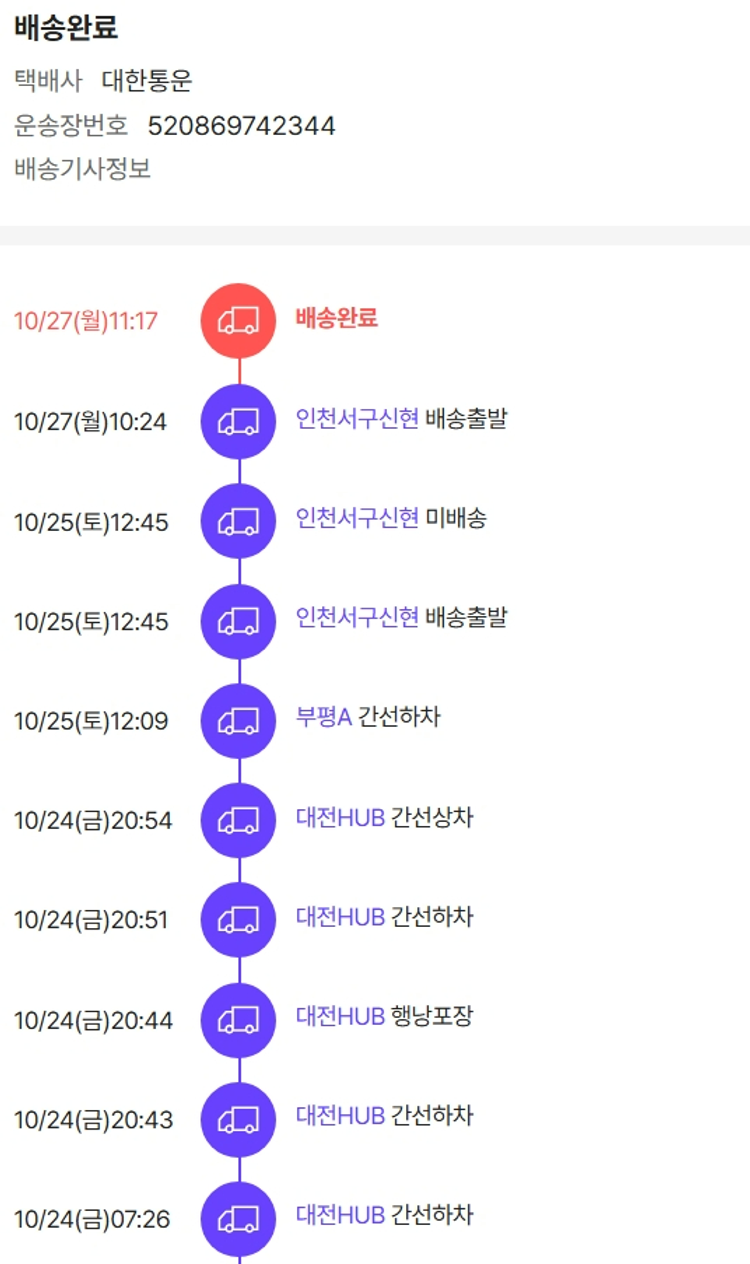Open 인천서구신현 link in 미배송 row
The height and width of the screenshot is (1264, 750).
(x=357, y=519)
